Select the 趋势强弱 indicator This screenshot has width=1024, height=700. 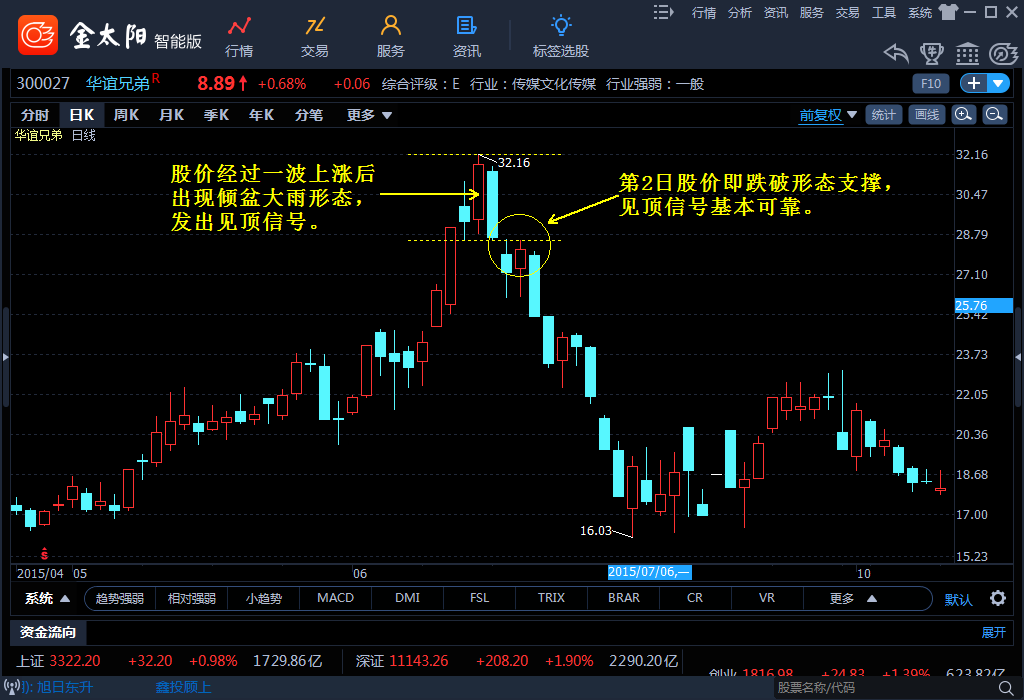coord(120,598)
